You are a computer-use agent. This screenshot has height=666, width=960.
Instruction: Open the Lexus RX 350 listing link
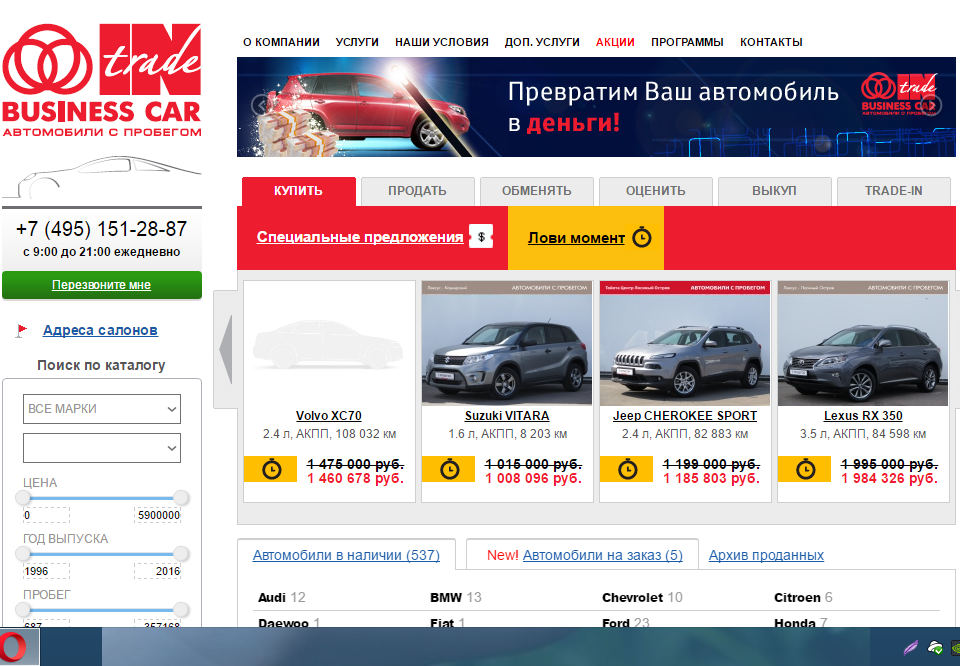[x=863, y=416]
